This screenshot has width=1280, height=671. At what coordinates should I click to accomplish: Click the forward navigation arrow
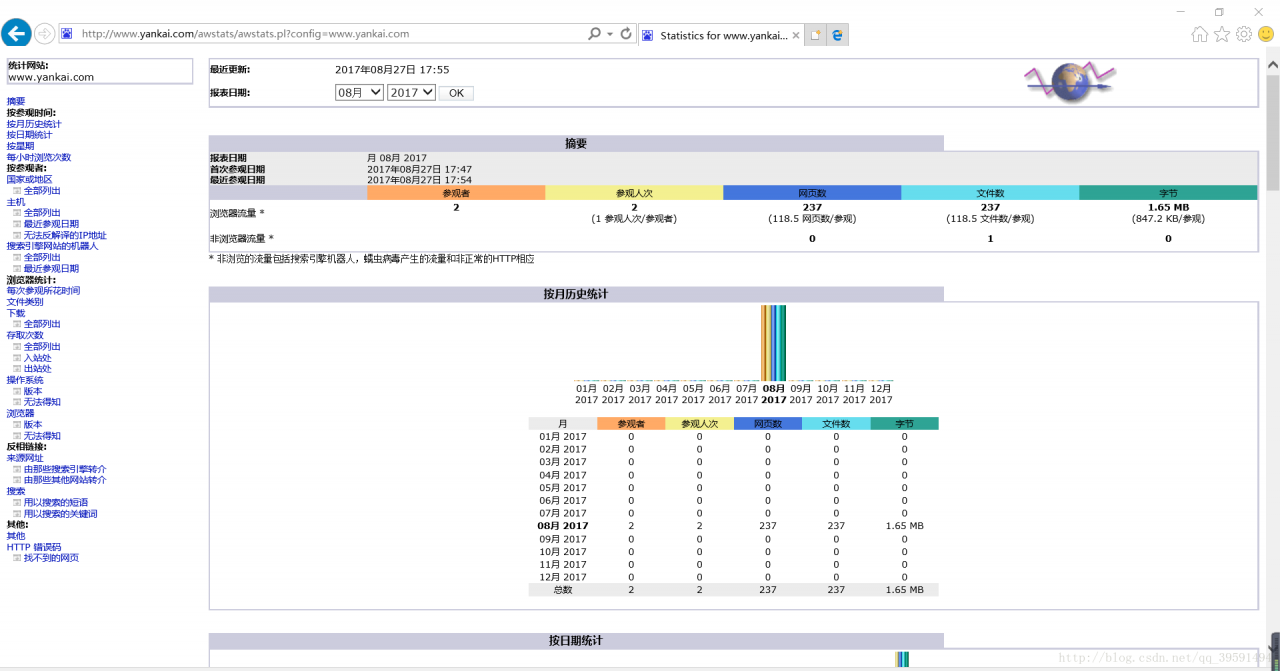point(43,32)
